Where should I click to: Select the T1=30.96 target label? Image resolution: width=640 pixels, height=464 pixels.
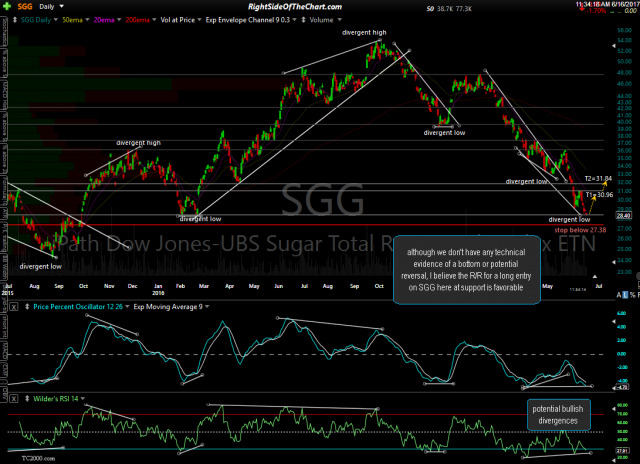pos(599,195)
